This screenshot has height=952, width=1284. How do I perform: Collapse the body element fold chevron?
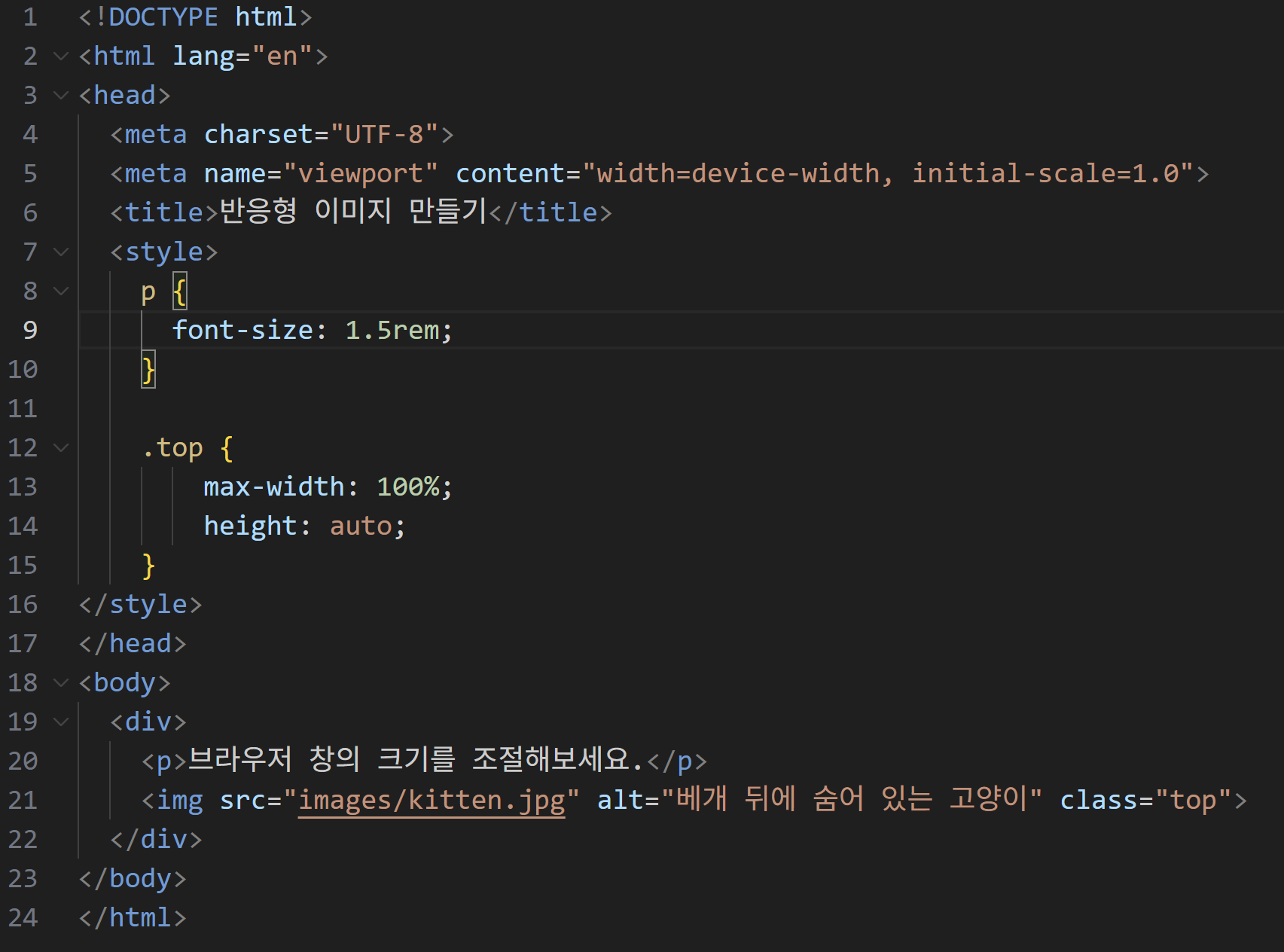(x=61, y=682)
